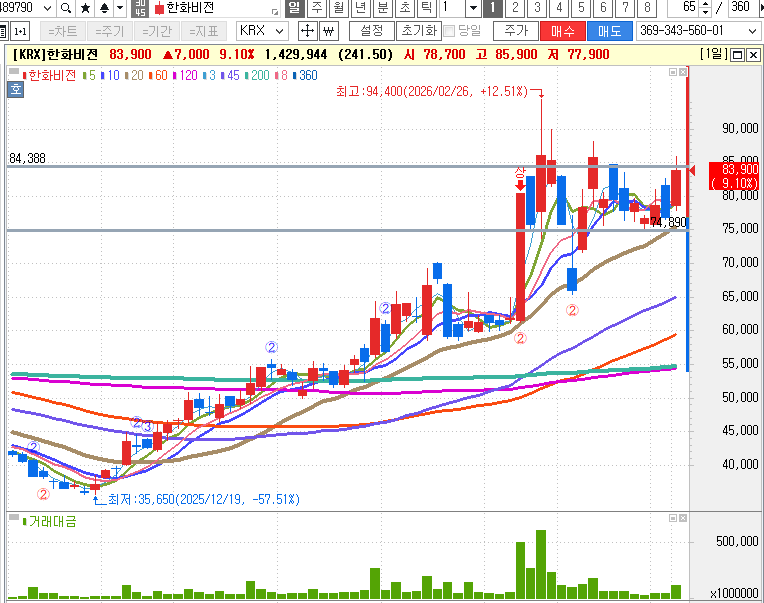Toggle the 당일 checkbox

pos(449,32)
